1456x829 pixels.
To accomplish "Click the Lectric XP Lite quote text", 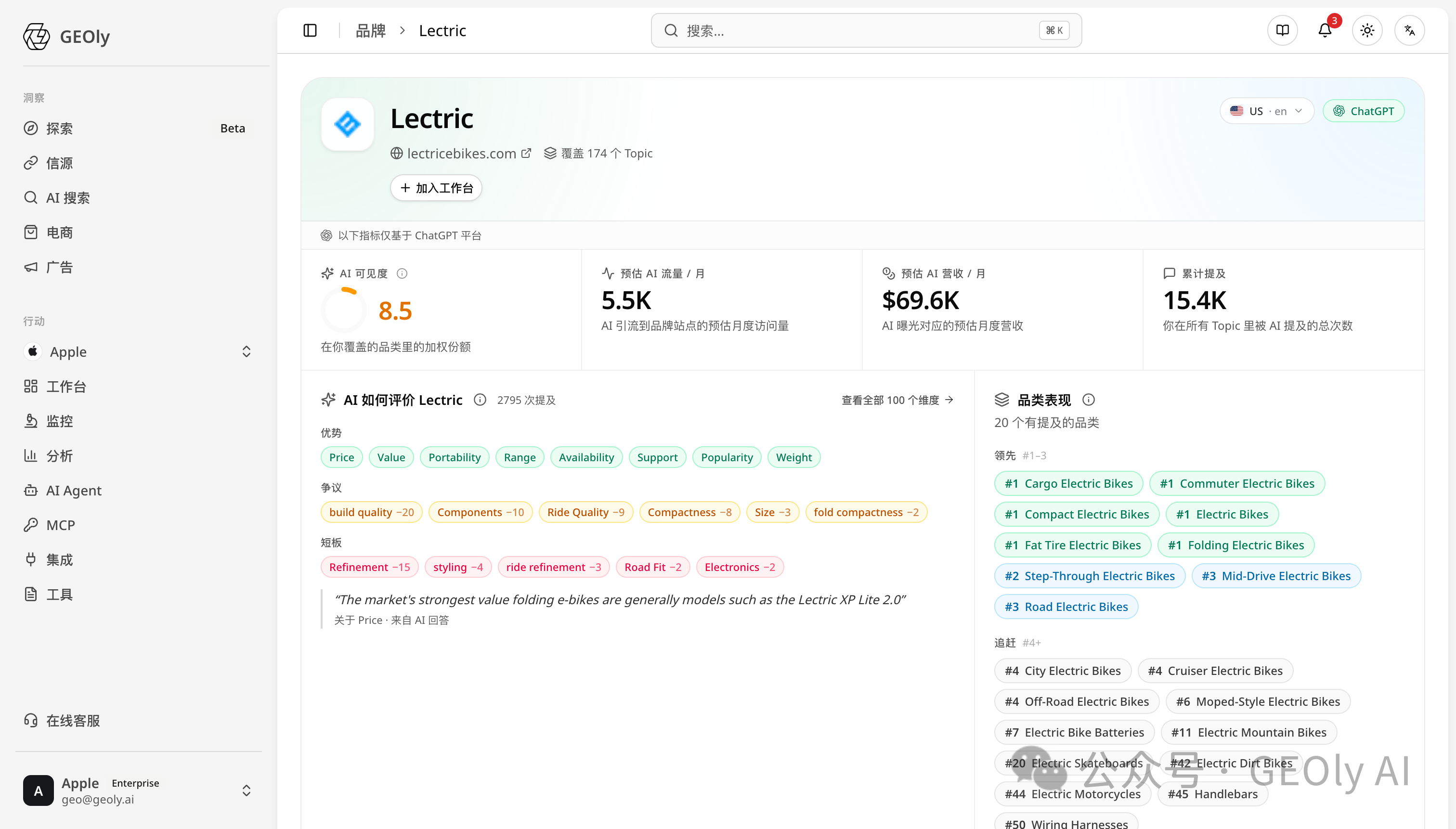I will 620,599.
